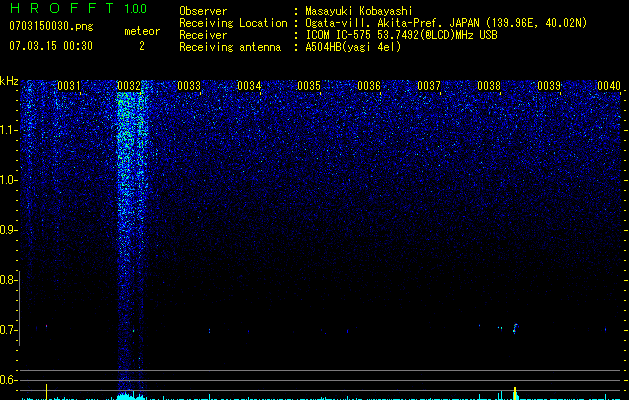Click the kHz axis unit label
Screen dimensions: 629x400
9,81
